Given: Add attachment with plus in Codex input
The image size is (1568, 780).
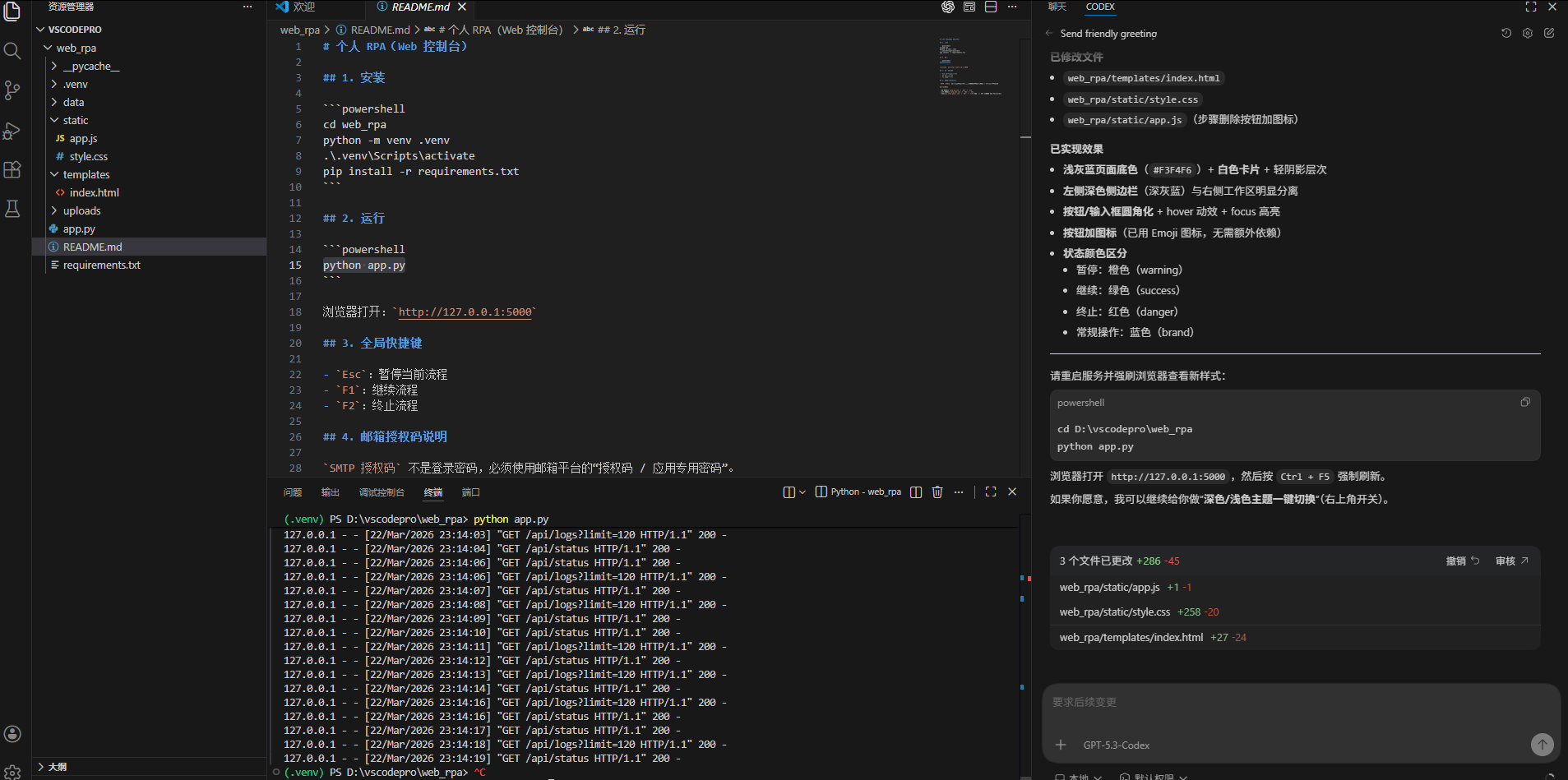Looking at the screenshot, I should click(x=1061, y=745).
